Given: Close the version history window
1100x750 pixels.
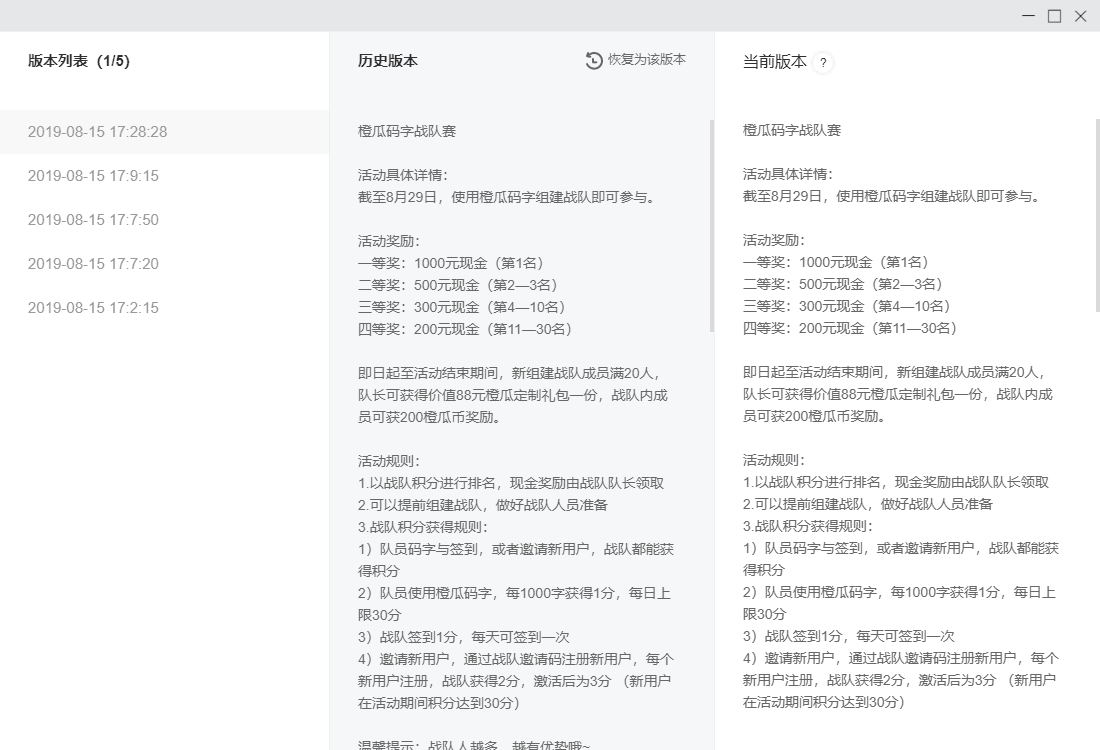Looking at the screenshot, I should 1078,16.
